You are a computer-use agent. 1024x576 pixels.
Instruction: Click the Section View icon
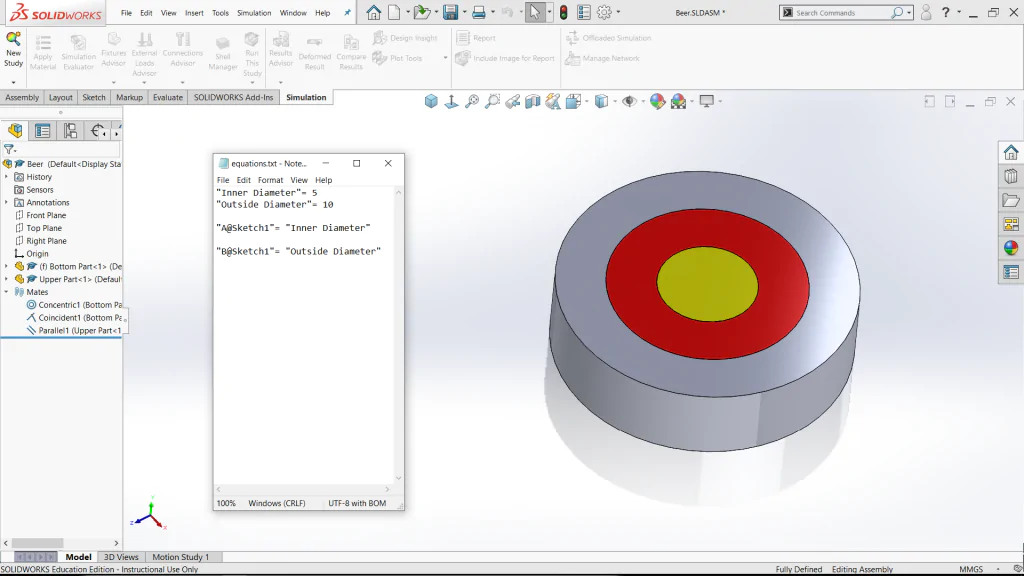533,101
